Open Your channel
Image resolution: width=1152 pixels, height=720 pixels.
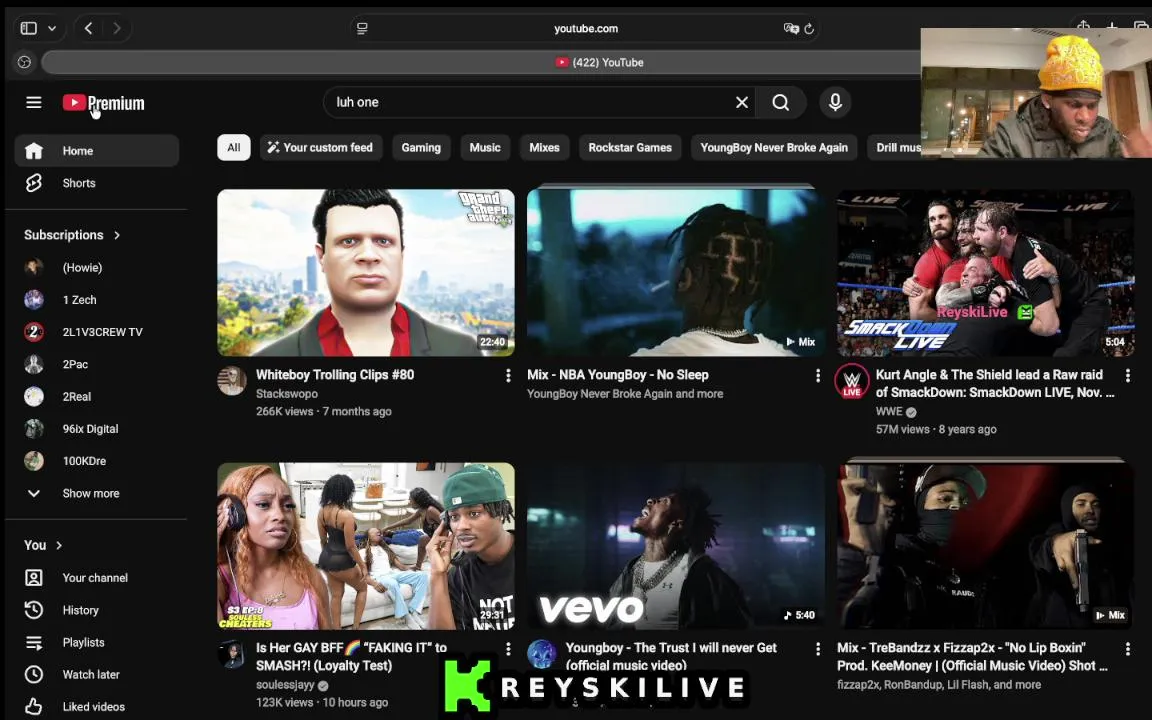pos(96,577)
